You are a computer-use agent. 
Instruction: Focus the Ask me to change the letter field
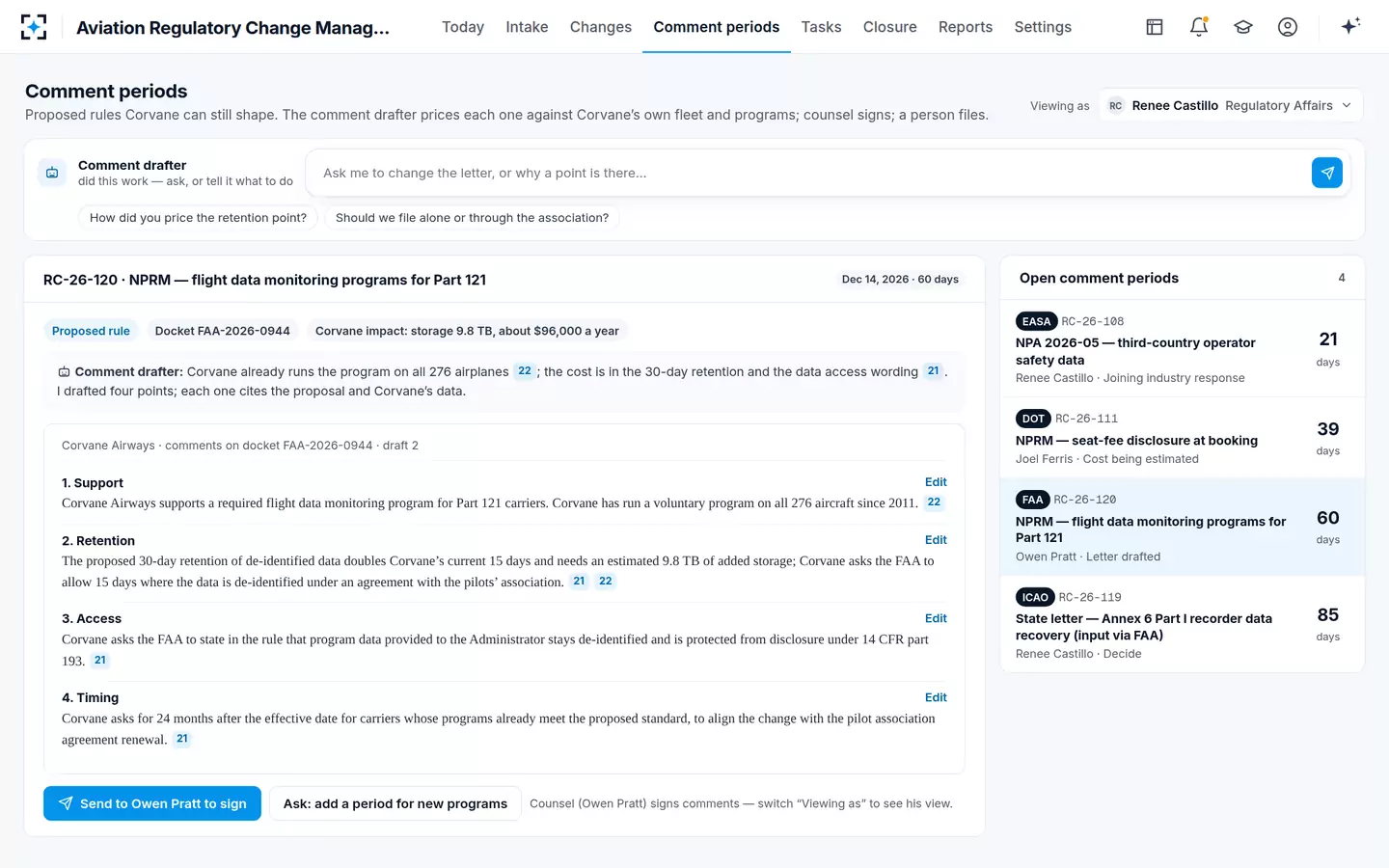(810, 173)
